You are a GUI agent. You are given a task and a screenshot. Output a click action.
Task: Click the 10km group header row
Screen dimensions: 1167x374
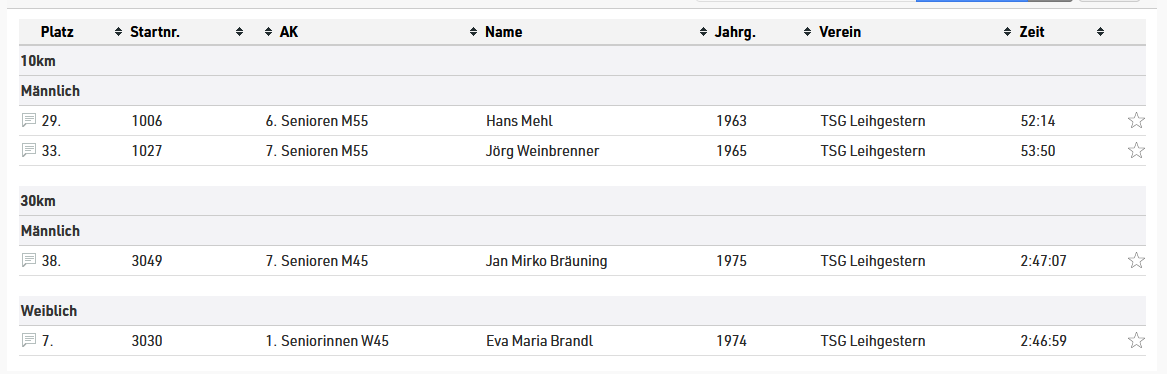click(583, 61)
